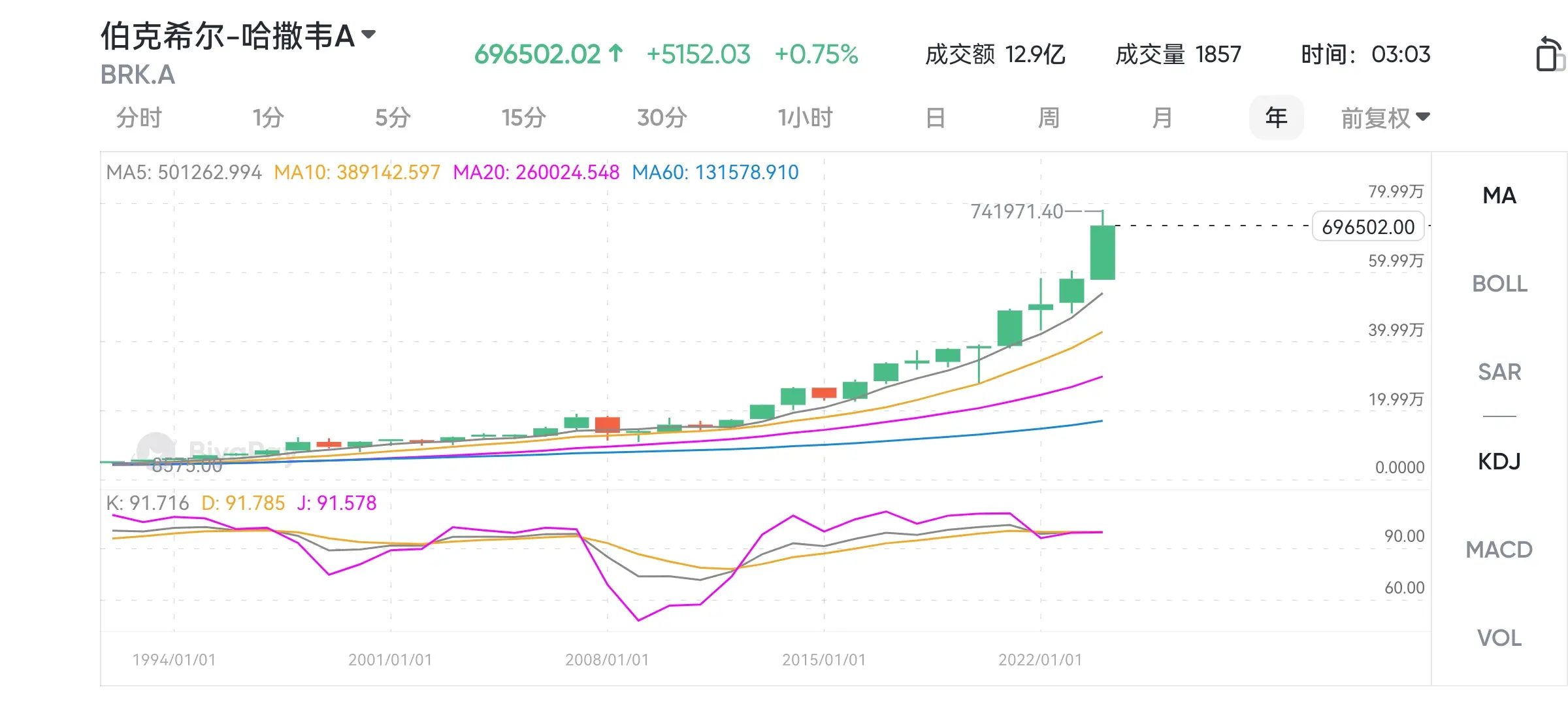Choose the BOLL indicator in sidebar
1568x706 pixels.
[x=1499, y=284]
